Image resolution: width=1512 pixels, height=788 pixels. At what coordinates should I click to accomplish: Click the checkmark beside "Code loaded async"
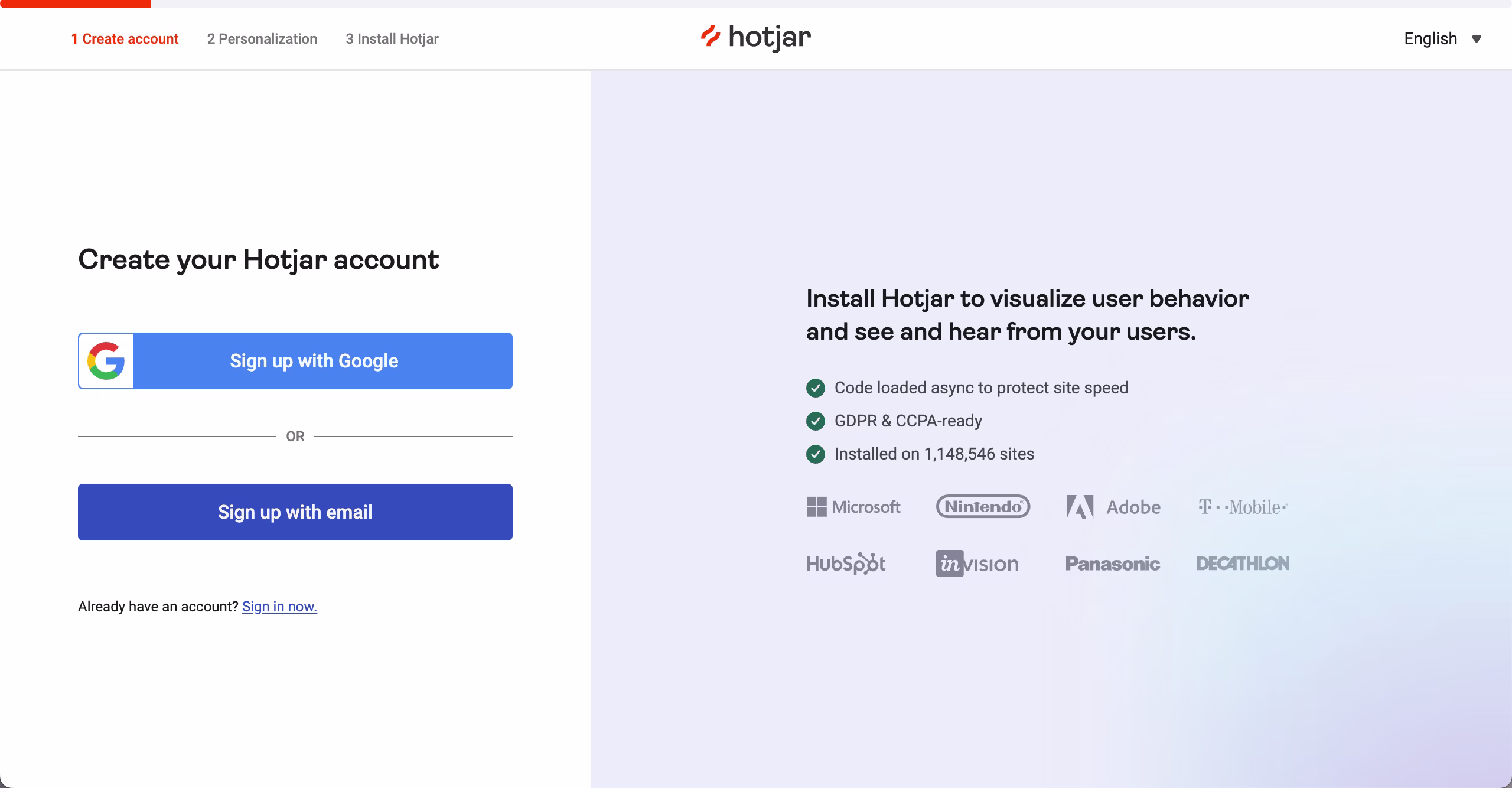(x=816, y=388)
